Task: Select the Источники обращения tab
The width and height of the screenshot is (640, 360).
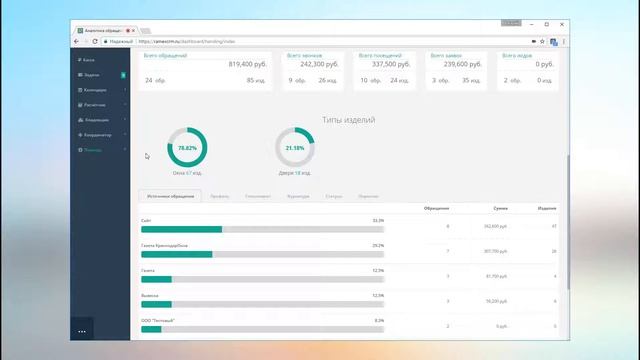Action: point(171,196)
